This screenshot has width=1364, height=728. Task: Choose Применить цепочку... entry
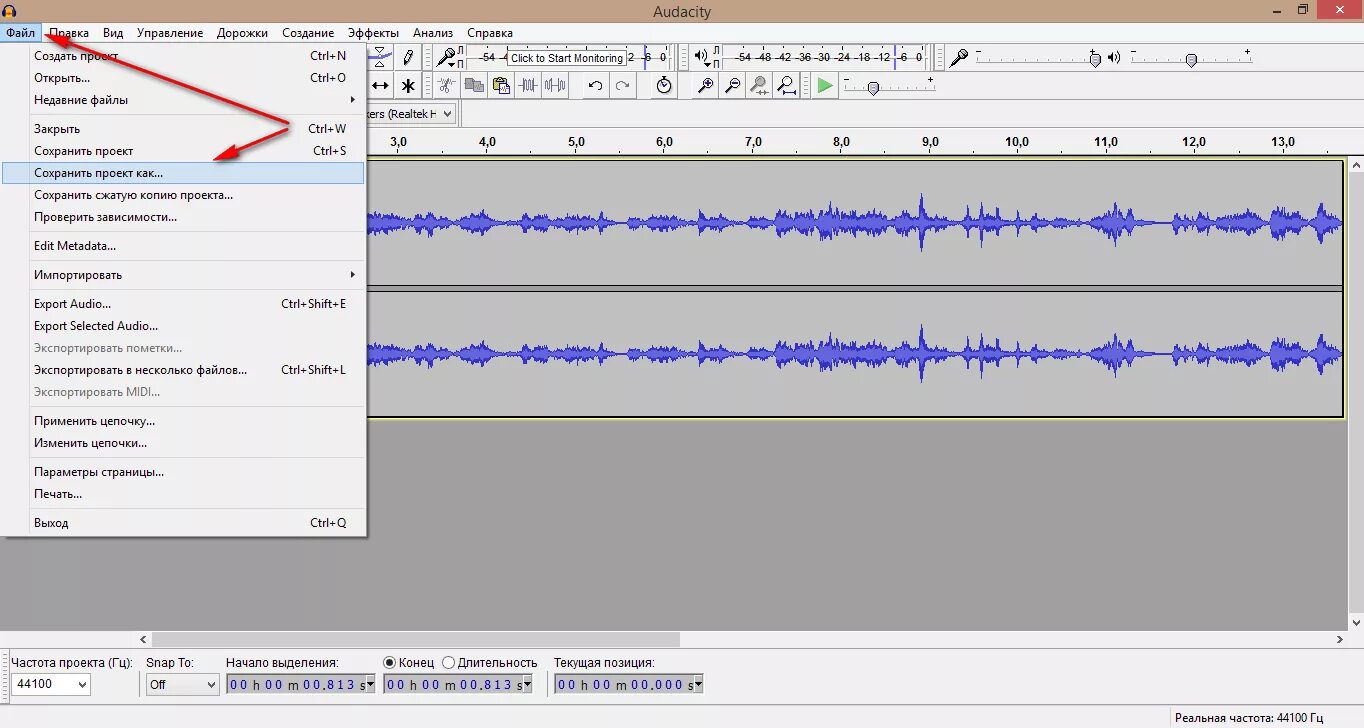(x=197, y=421)
